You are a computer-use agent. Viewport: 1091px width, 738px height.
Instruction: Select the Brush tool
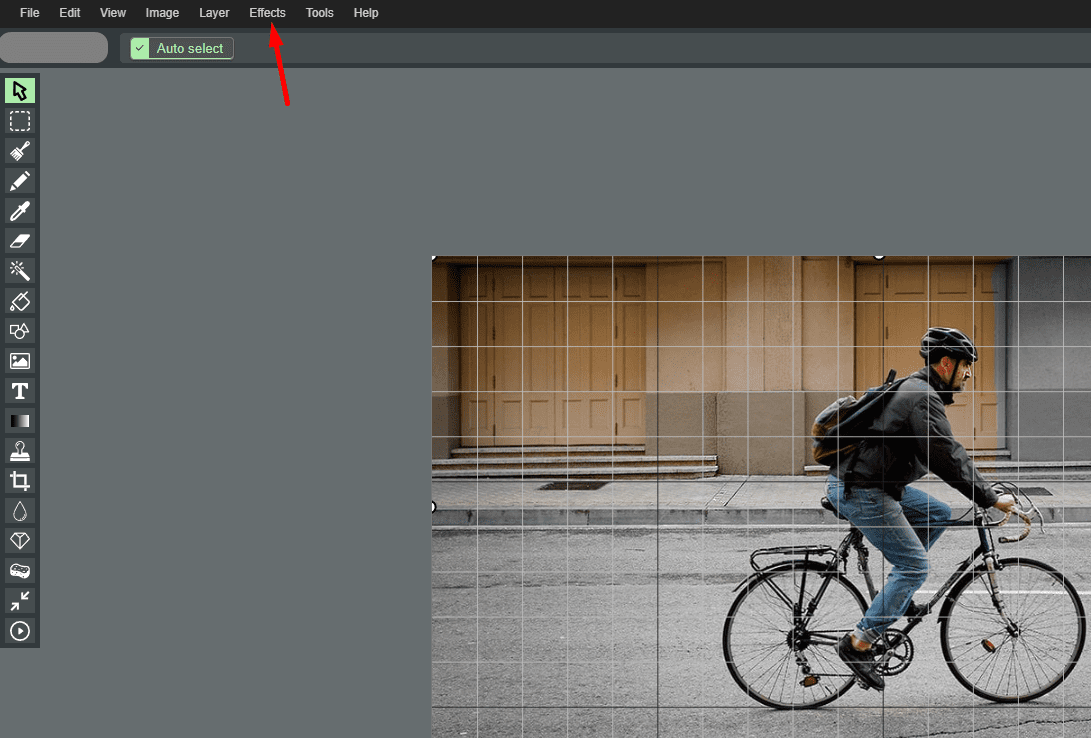point(20,151)
